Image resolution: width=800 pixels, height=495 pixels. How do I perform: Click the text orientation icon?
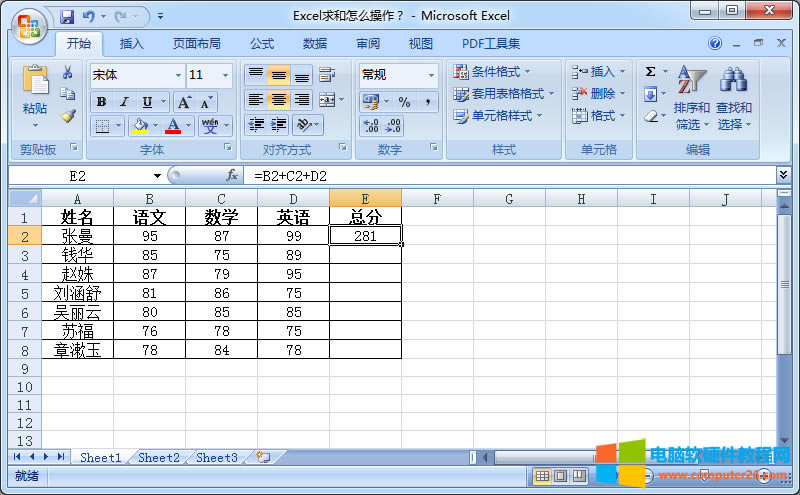pos(305,125)
